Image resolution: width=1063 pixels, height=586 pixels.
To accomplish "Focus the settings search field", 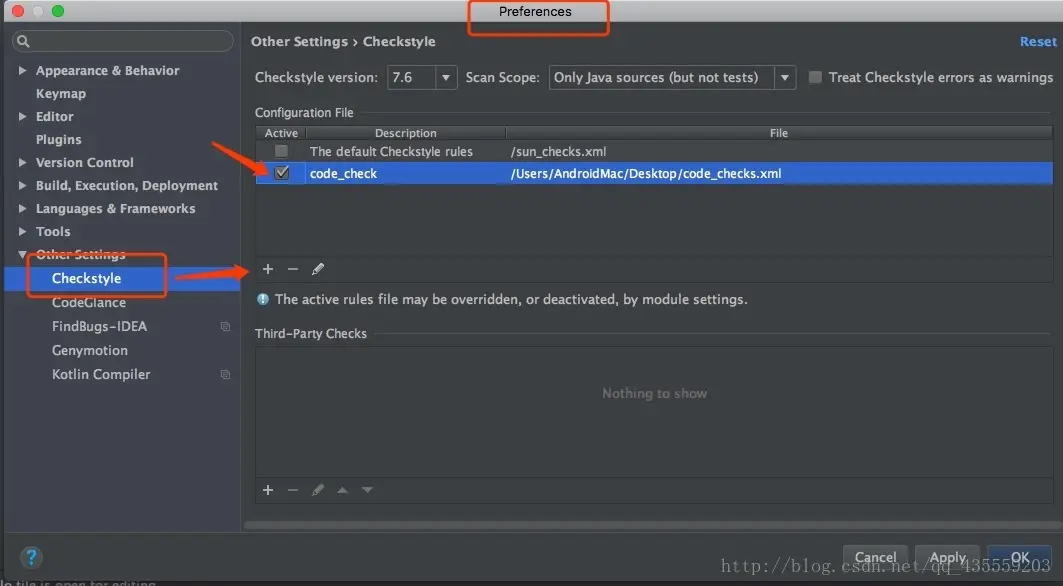I will click(123, 41).
